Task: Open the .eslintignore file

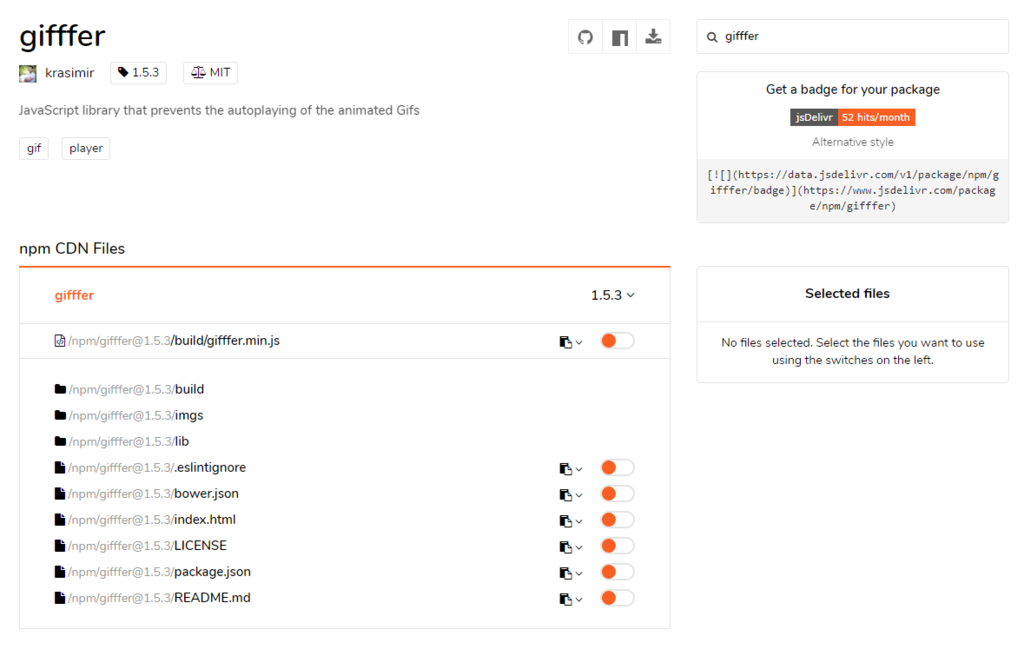Action: (x=157, y=468)
